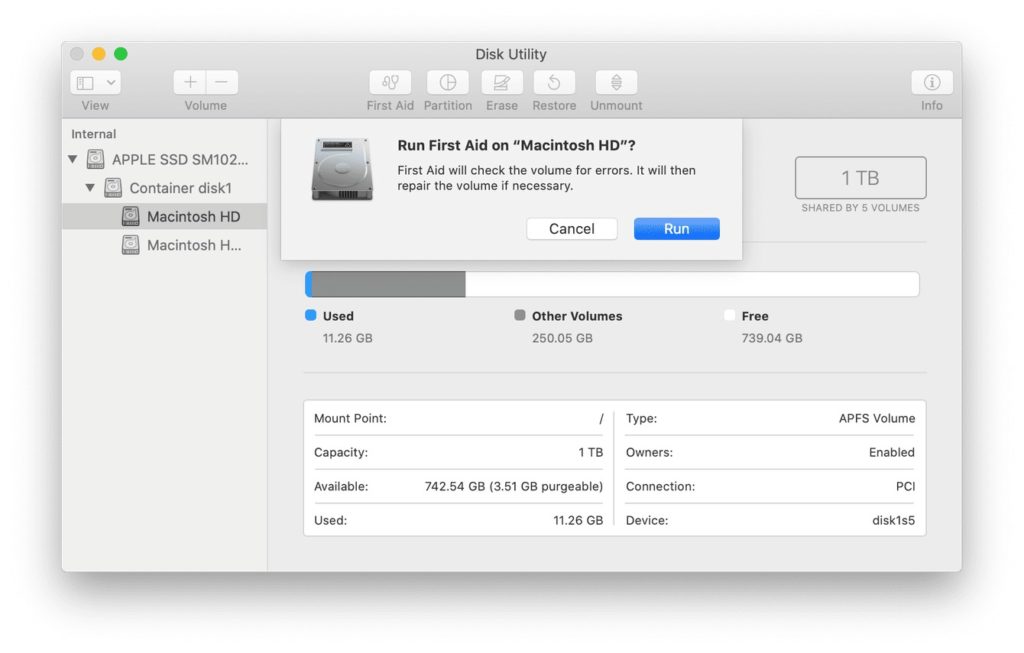Screen dimensions: 1024x653
Task: Click the SHARED BY 5 VOLUMES label
Action: 860,208
